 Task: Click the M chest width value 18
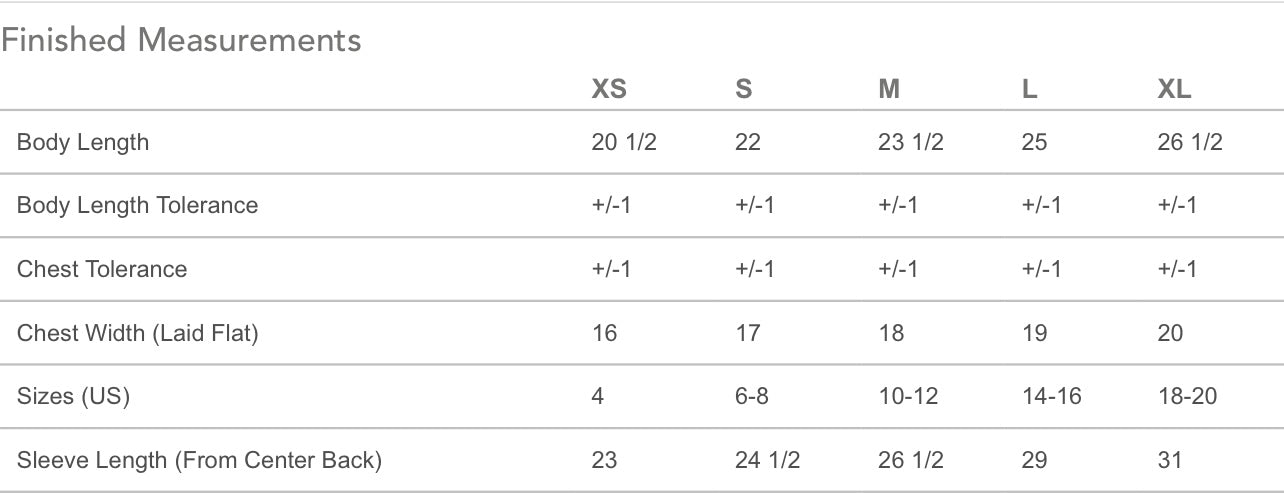(890, 333)
